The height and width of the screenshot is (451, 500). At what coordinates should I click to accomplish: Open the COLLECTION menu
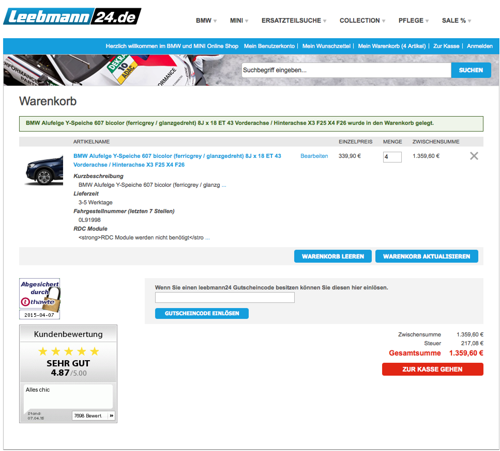click(x=362, y=21)
